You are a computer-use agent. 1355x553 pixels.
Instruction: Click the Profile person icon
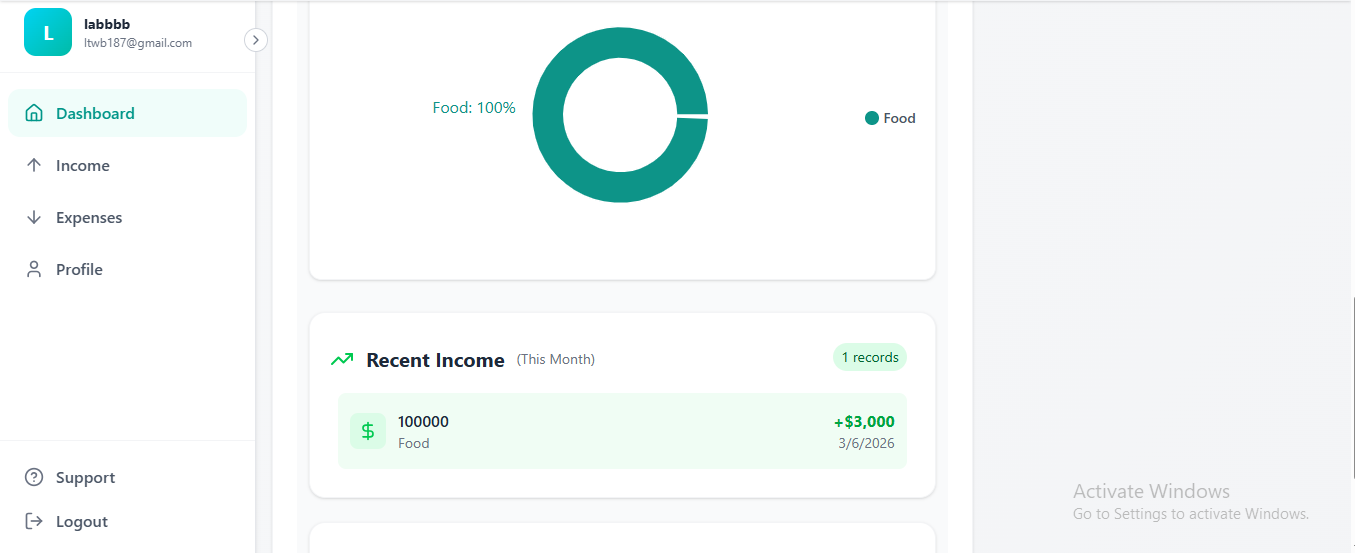point(34,269)
